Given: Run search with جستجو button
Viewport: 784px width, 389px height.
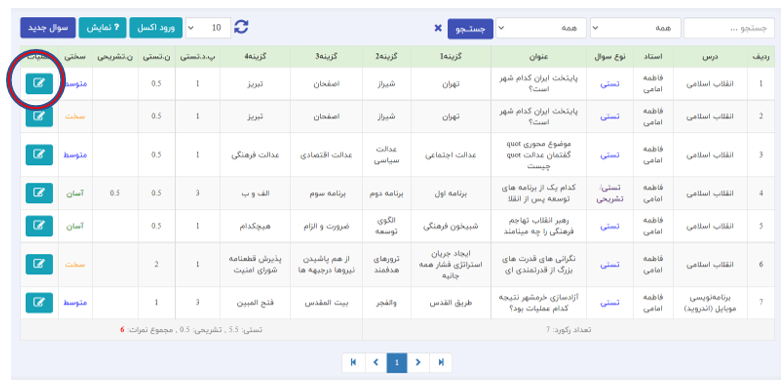Looking at the screenshot, I should (470, 28).
